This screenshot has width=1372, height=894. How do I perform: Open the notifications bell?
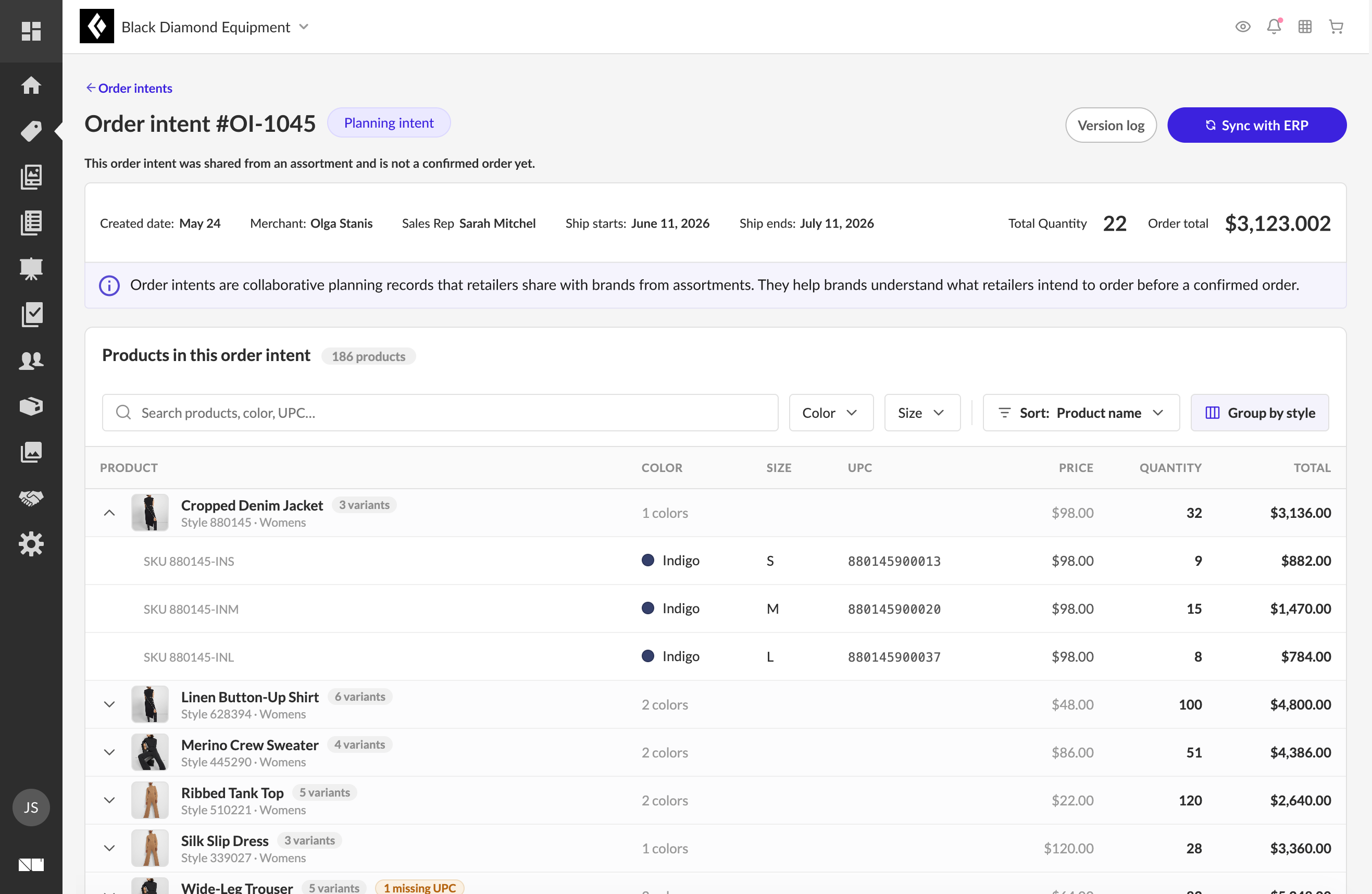click(x=1274, y=27)
